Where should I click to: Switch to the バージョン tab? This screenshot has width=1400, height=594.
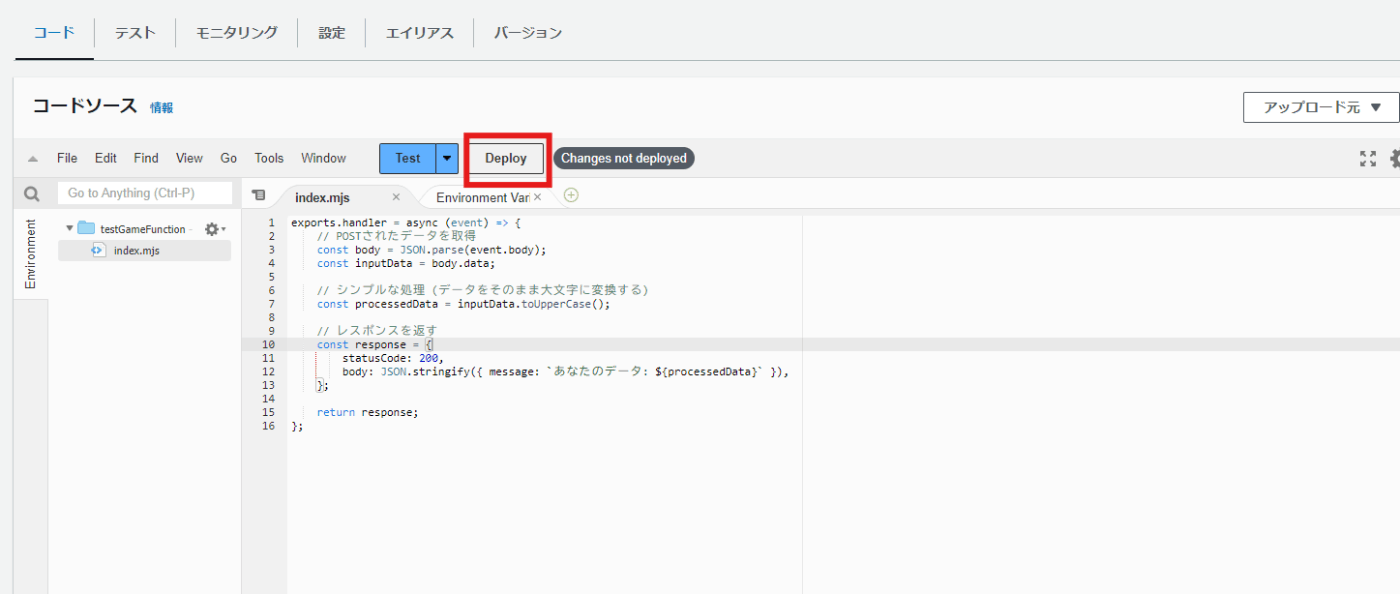tap(528, 33)
